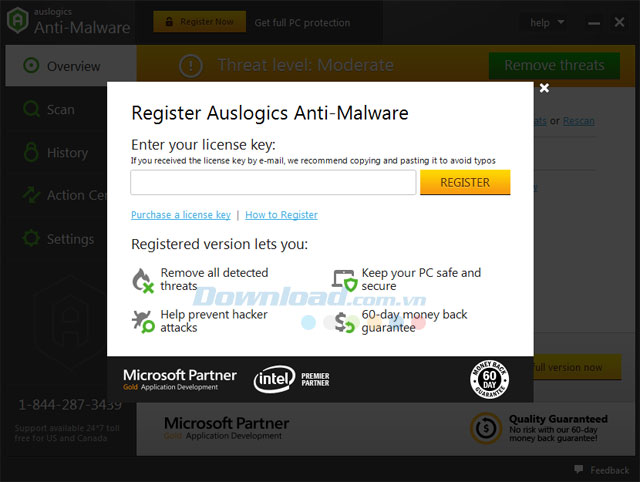Click the full version now button

(577, 367)
